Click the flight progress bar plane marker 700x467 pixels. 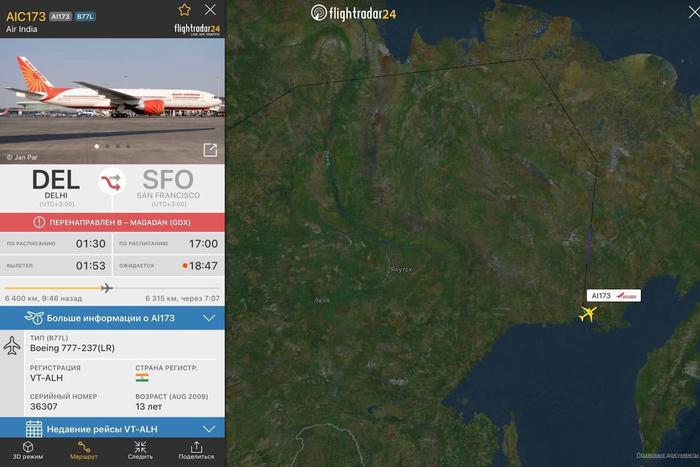(106, 288)
